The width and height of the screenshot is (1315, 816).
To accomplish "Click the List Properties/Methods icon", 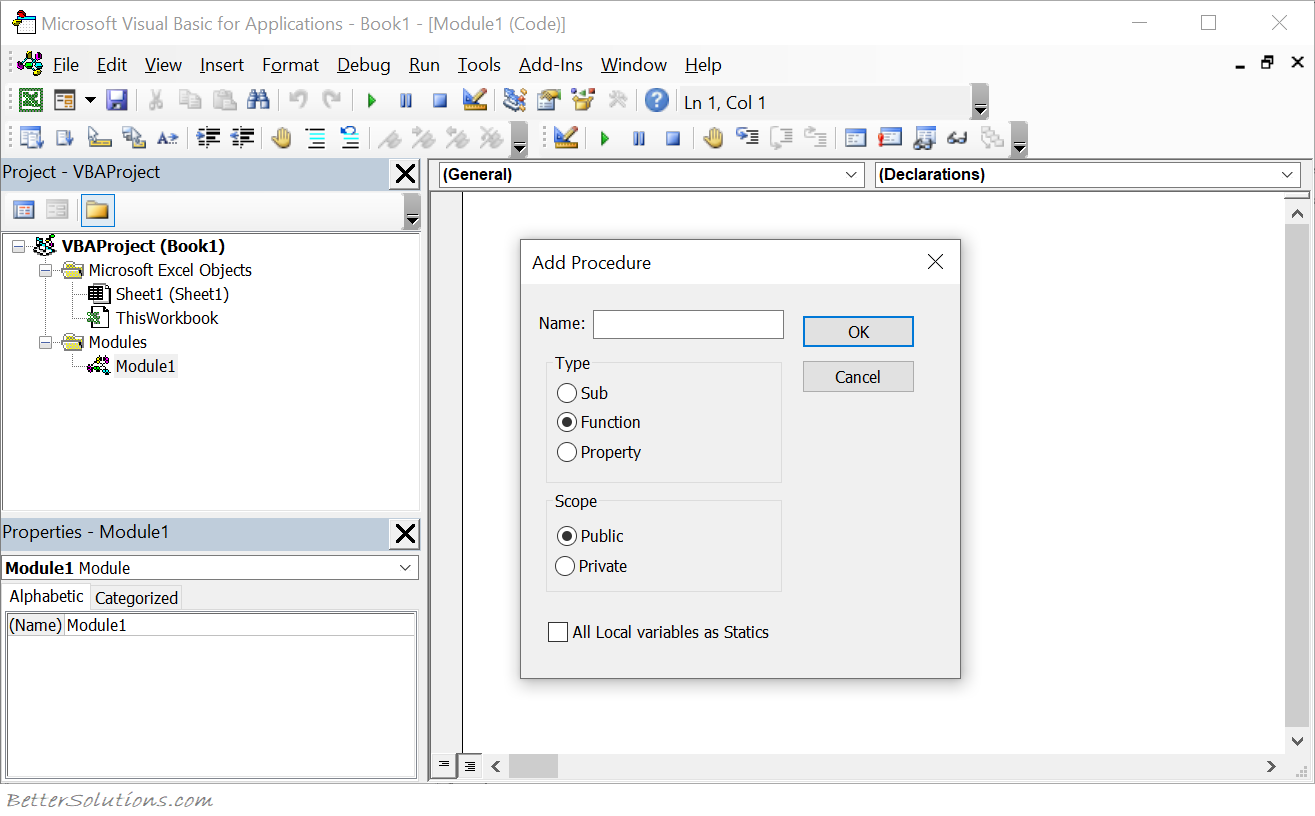I will (31, 138).
